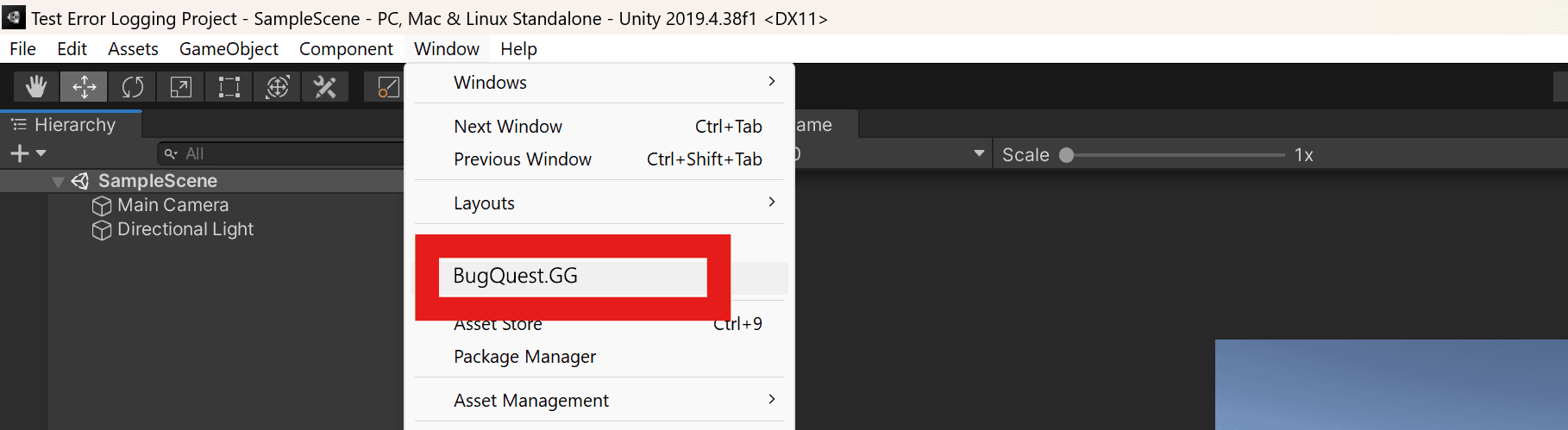Click the Unity logo in title bar

14,17
